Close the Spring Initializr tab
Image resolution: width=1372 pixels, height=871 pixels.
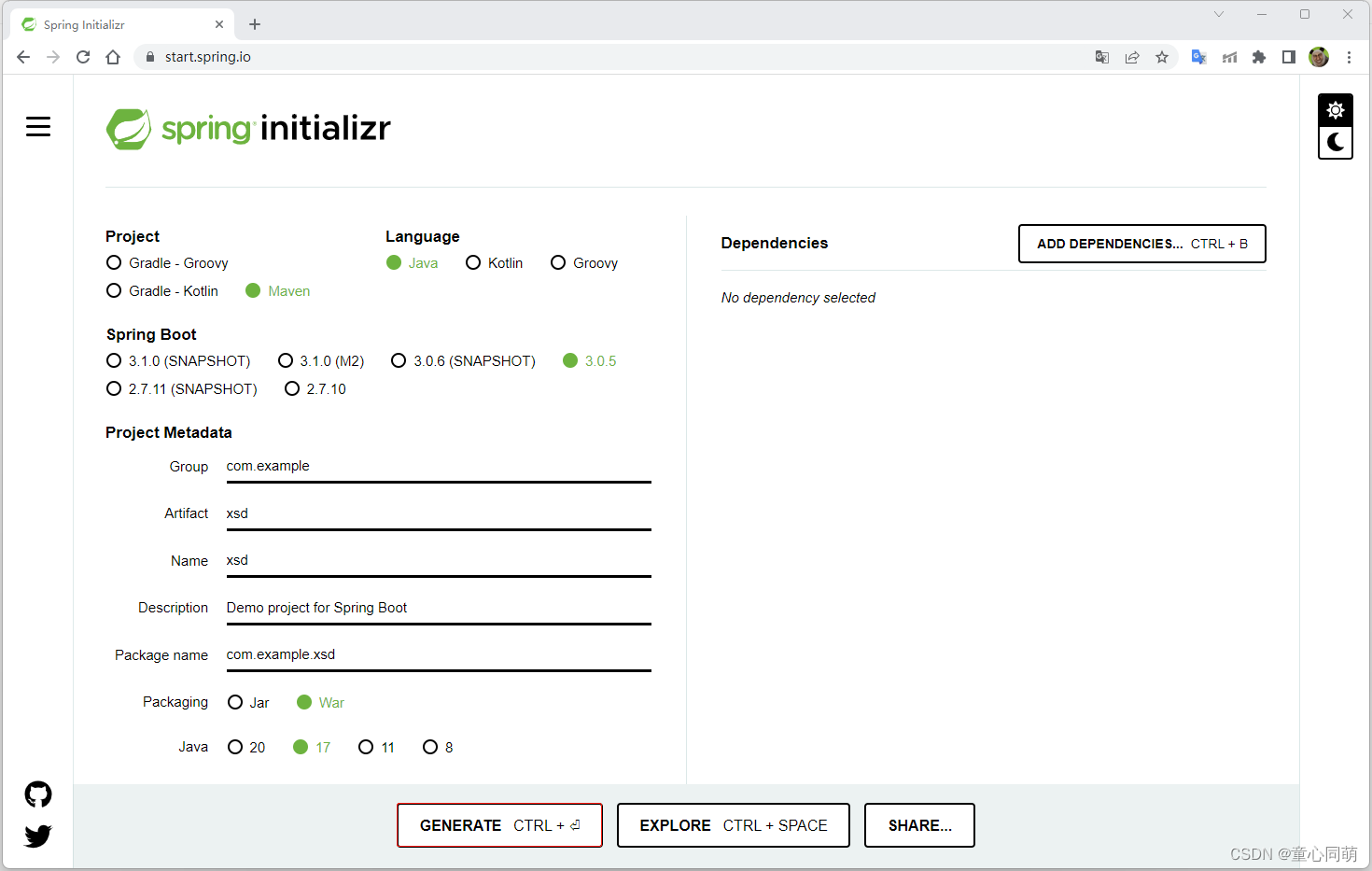click(219, 24)
